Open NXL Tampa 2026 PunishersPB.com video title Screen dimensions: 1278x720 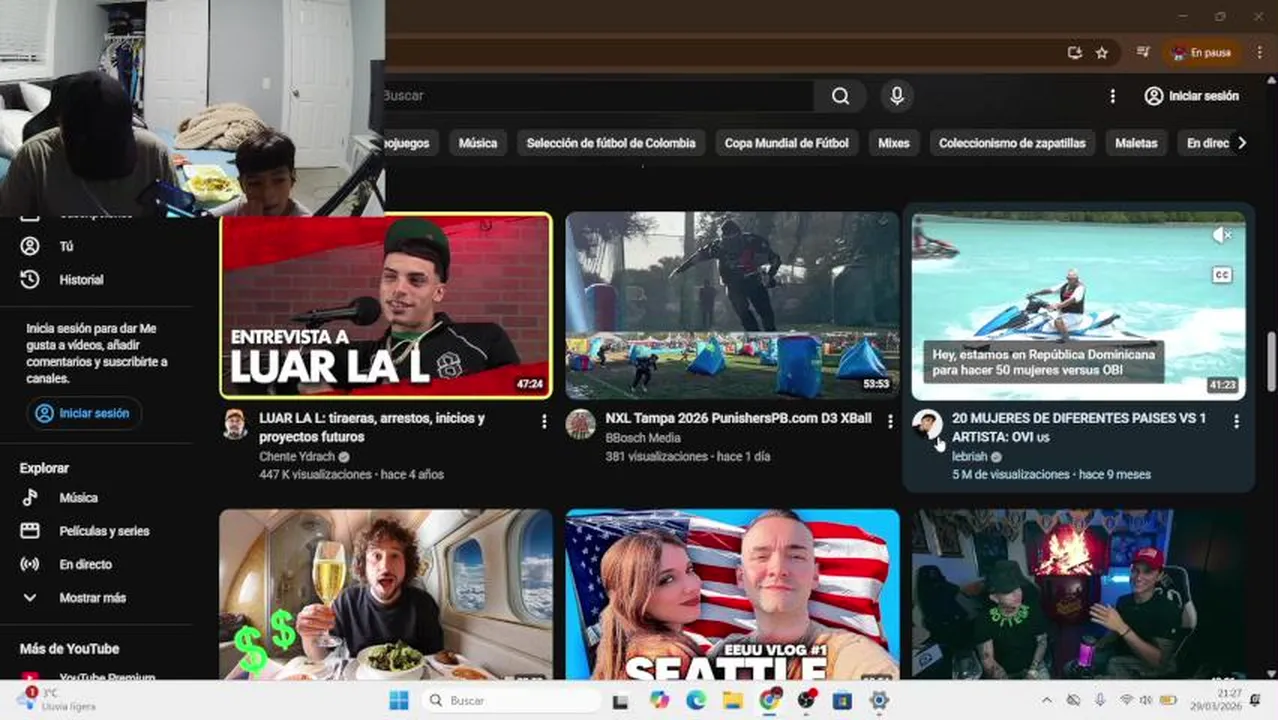(x=738, y=418)
